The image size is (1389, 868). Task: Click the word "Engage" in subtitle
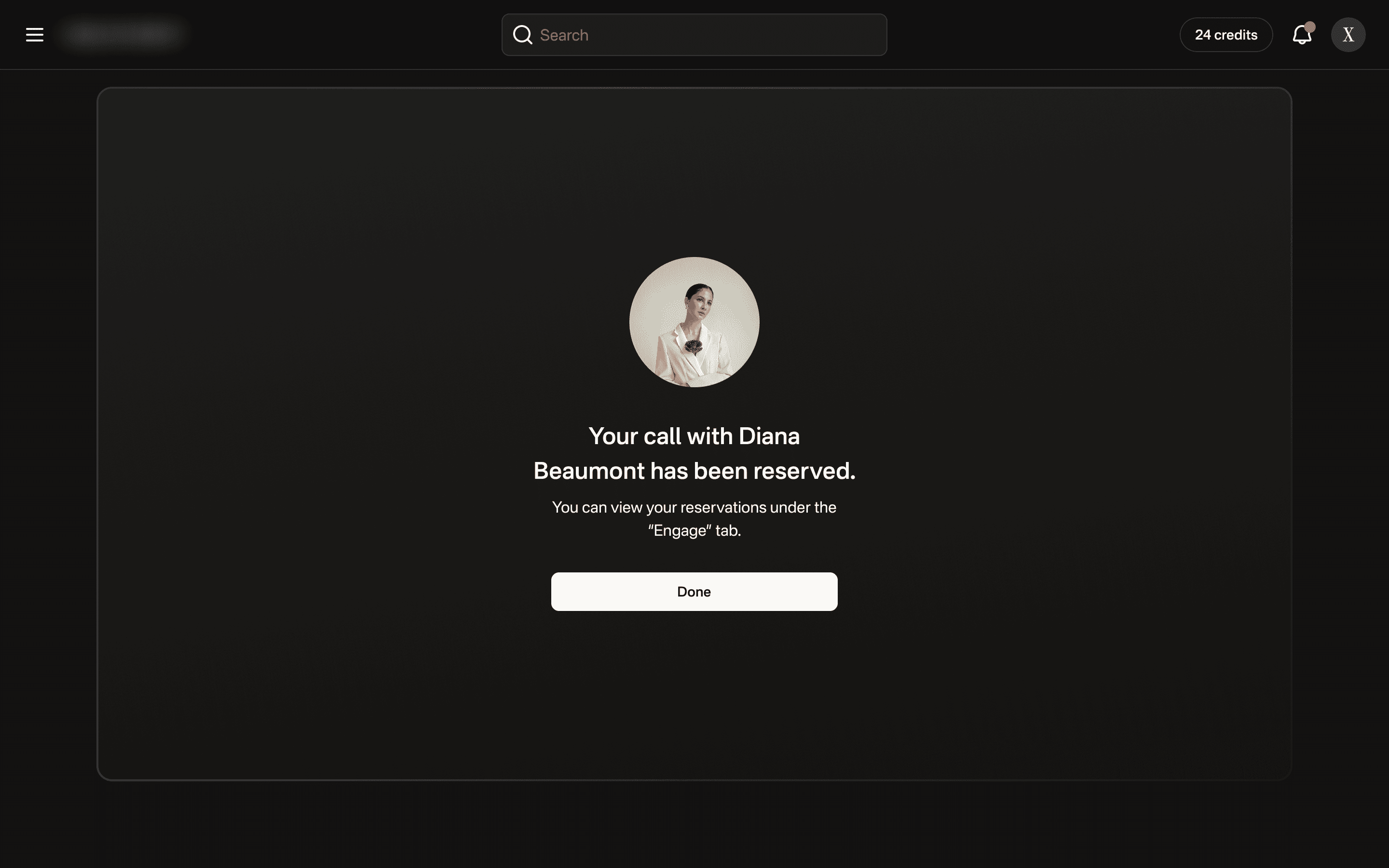coord(680,530)
